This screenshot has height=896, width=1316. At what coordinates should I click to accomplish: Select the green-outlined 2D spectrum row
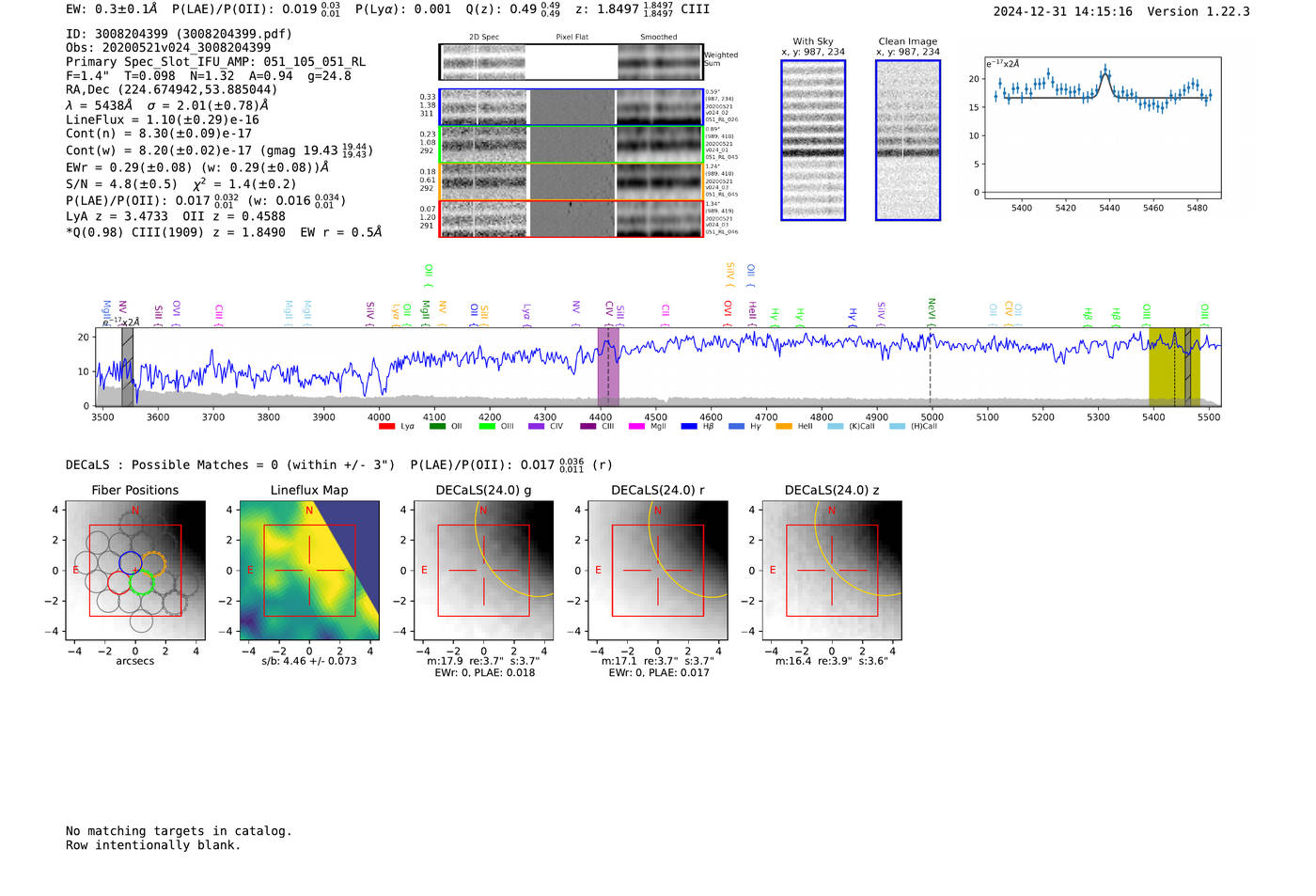tap(571, 144)
